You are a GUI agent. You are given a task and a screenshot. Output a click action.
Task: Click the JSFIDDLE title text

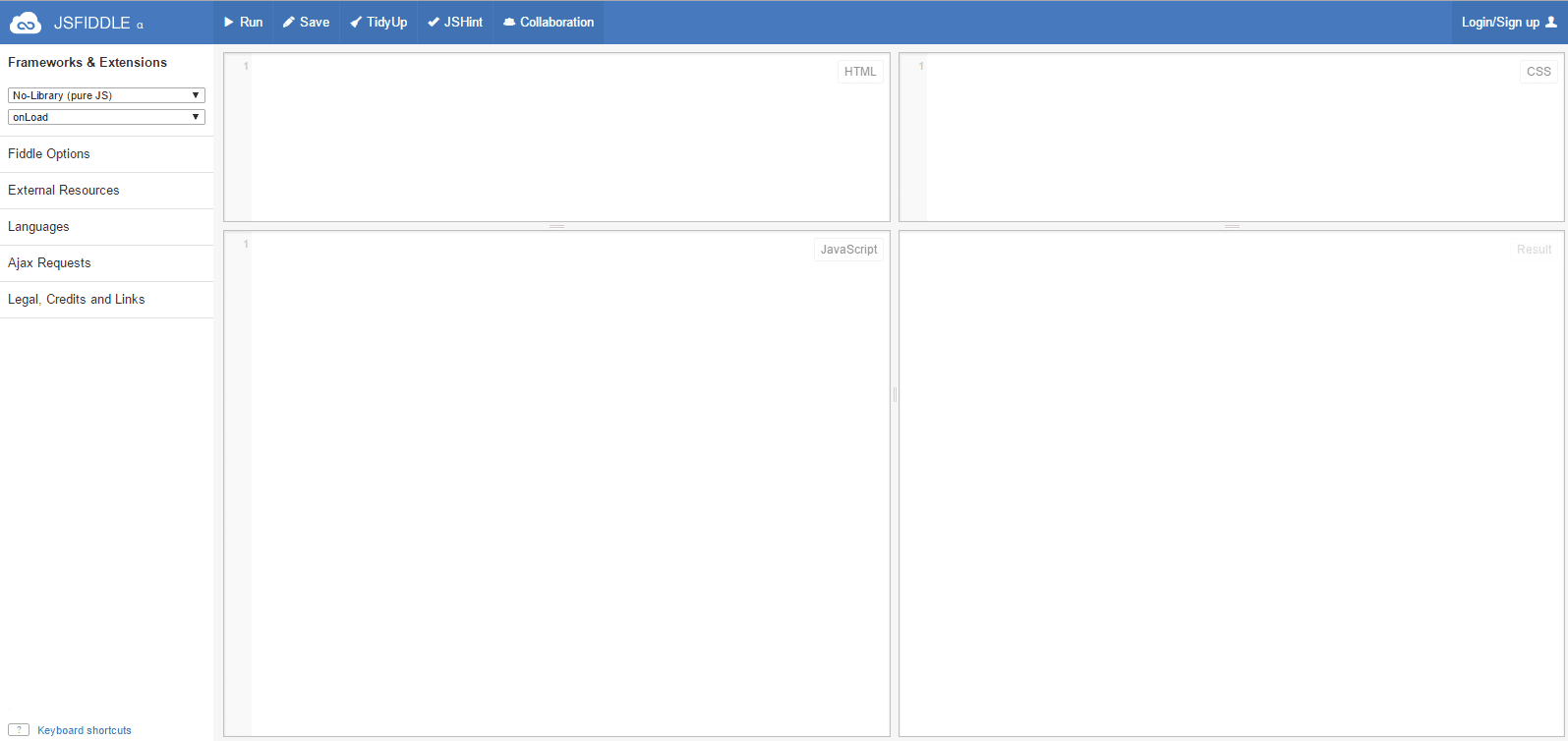tap(91, 23)
